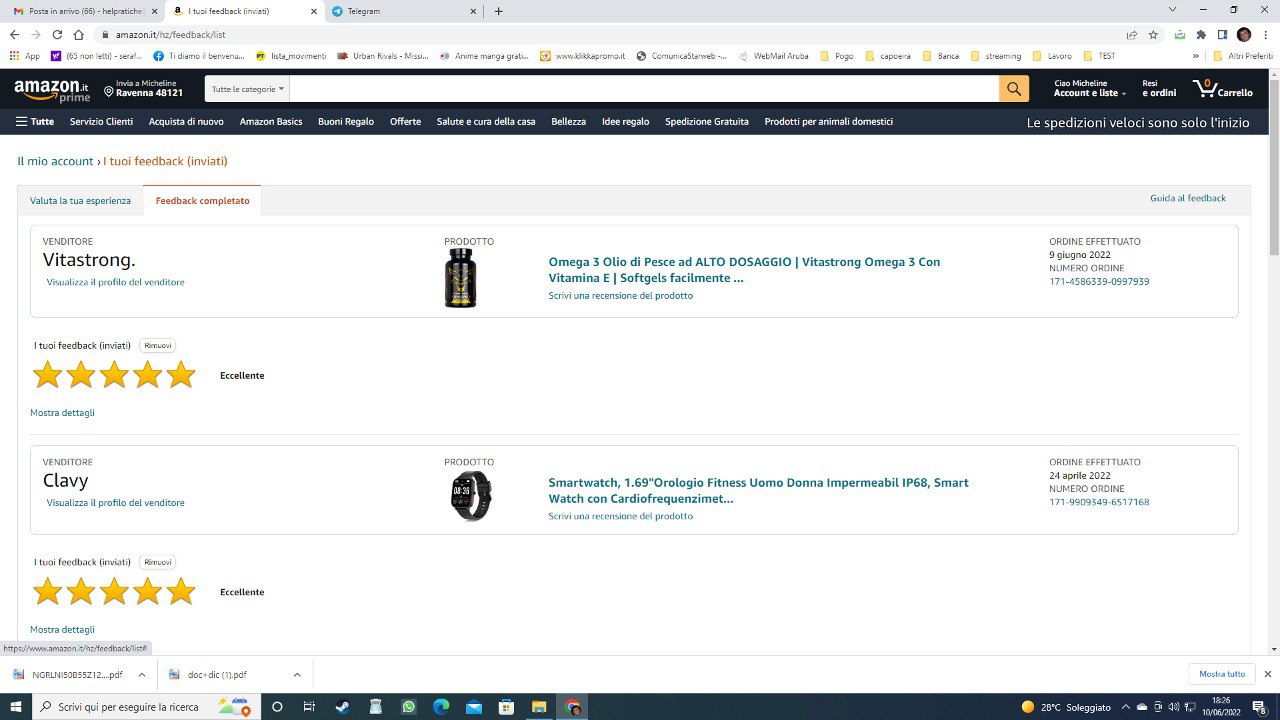1280x720 pixels.
Task: Click 'Rimuovi' for the Vitastrong feedback
Action: click(158, 345)
